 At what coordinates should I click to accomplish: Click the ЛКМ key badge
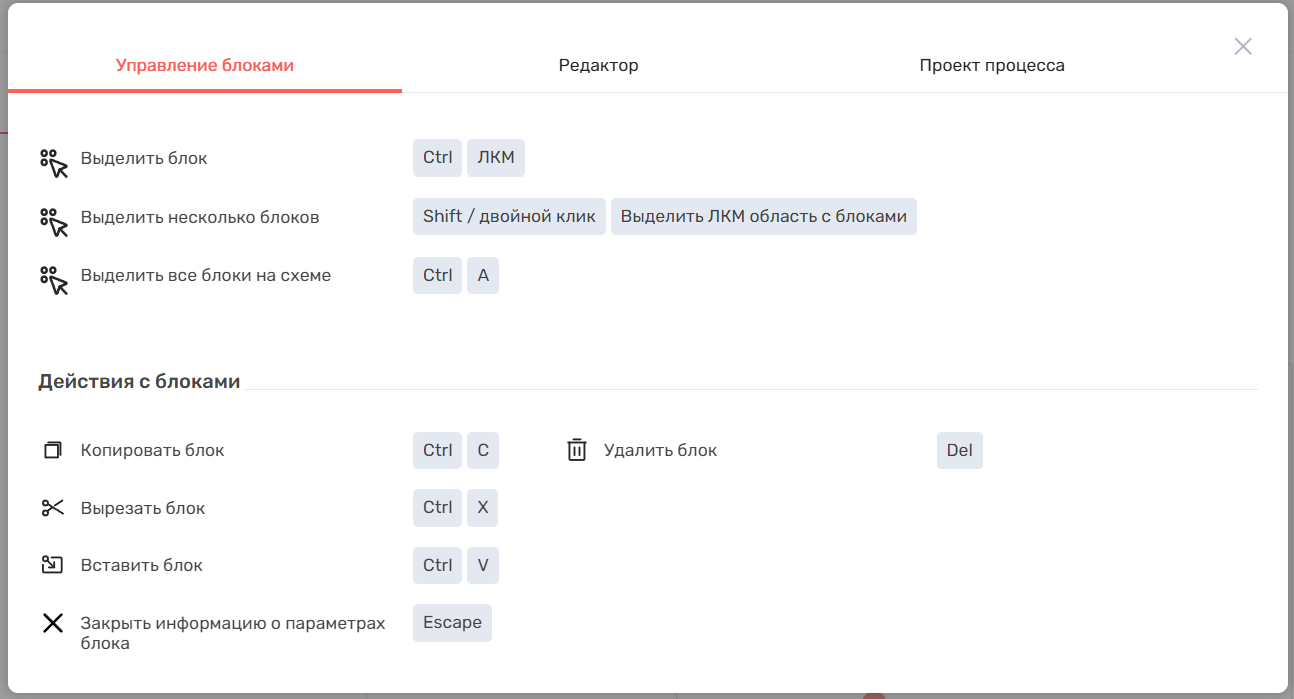pos(496,158)
